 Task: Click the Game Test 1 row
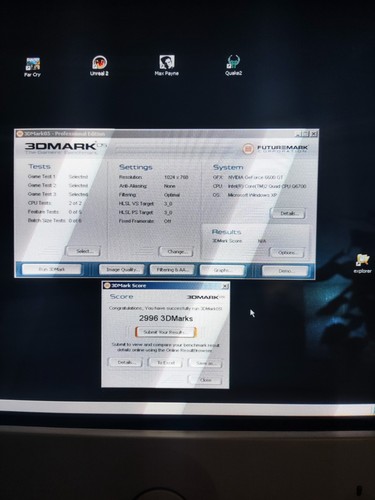[58, 177]
